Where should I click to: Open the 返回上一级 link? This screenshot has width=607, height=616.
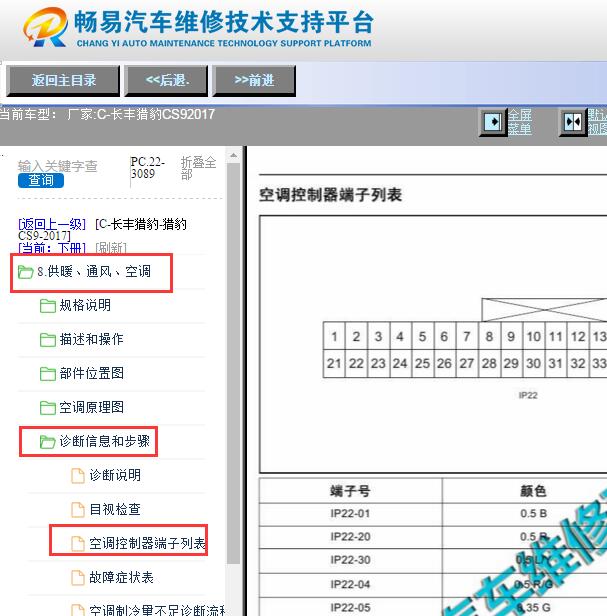[x=52, y=224]
